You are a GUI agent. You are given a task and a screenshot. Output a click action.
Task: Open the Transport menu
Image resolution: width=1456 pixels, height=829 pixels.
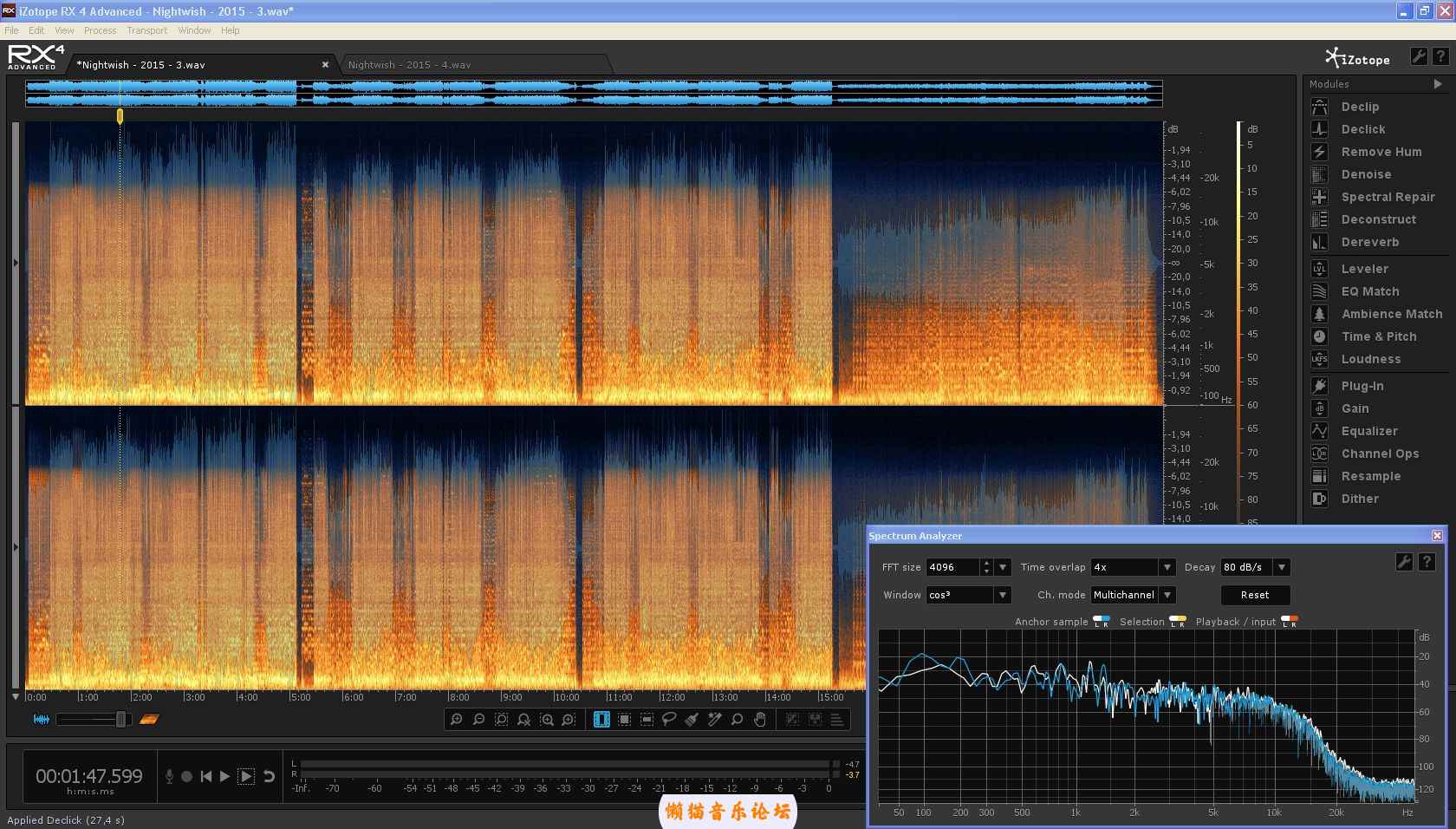(x=147, y=30)
